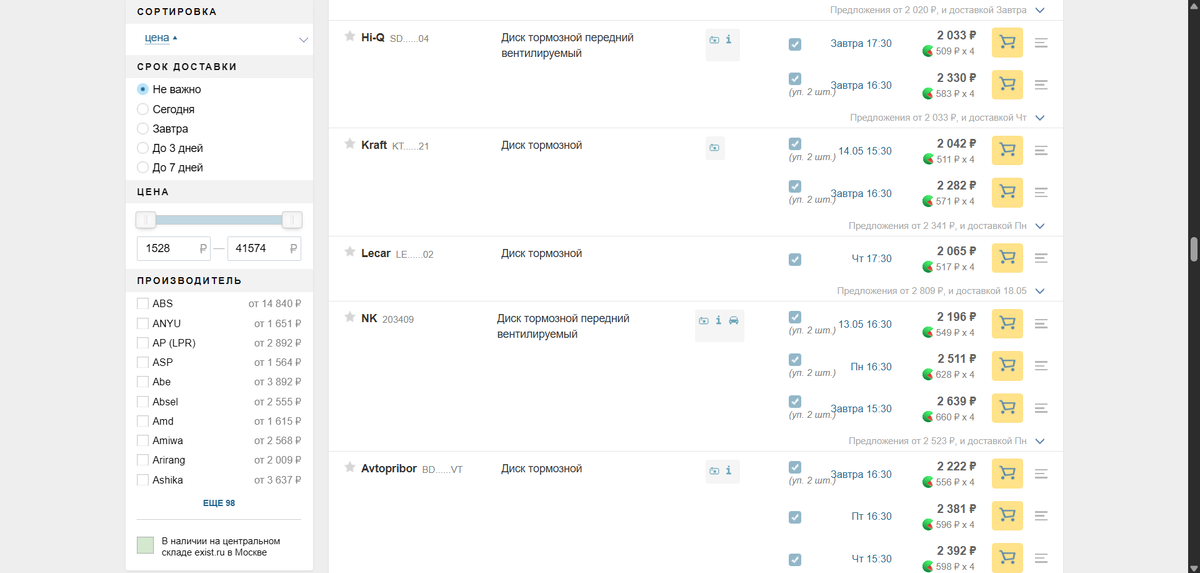Open the photo icon for NK disc
The height and width of the screenshot is (573, 1200).
coord(704,321)
